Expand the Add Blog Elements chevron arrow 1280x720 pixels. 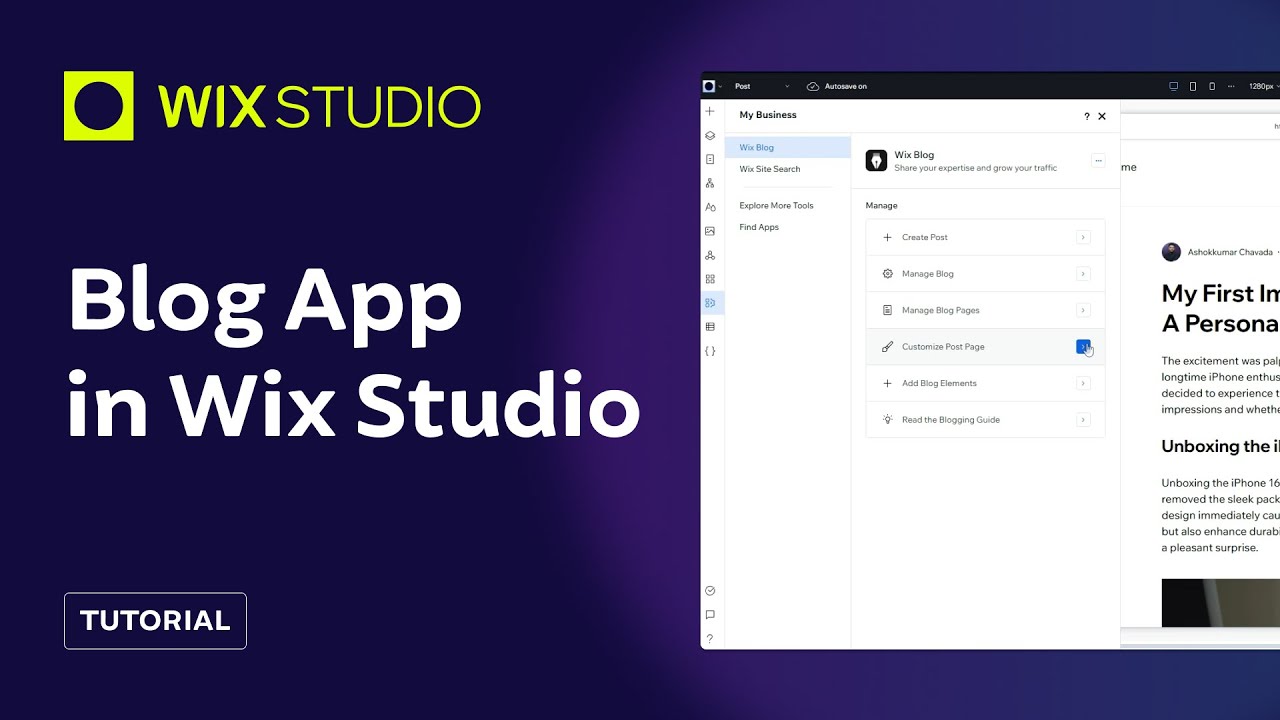coord(1083,383)
